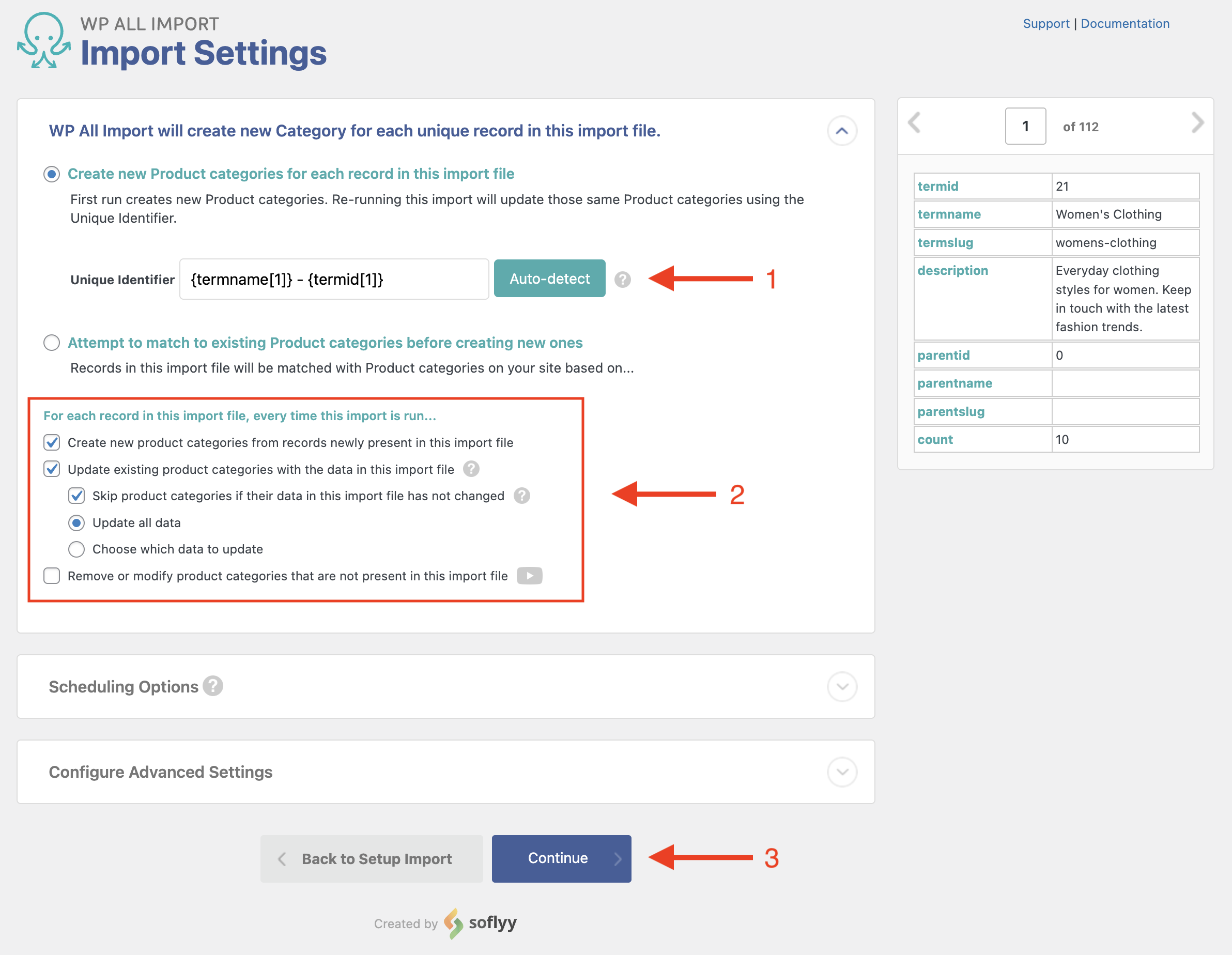Image resolution: width=1232 pixels, height=955 pixels.
Task: Go to next record in preview panel
Action: [x=1197, y=122]
